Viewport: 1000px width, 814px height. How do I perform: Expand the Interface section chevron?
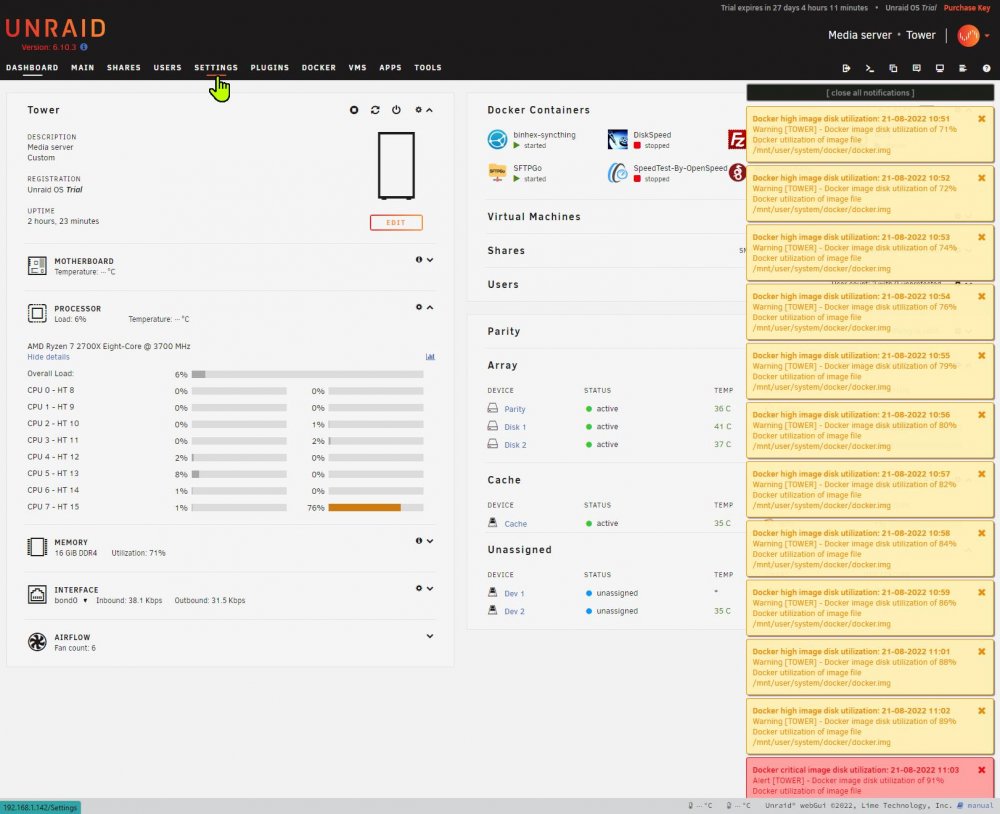tap(430, 588)
